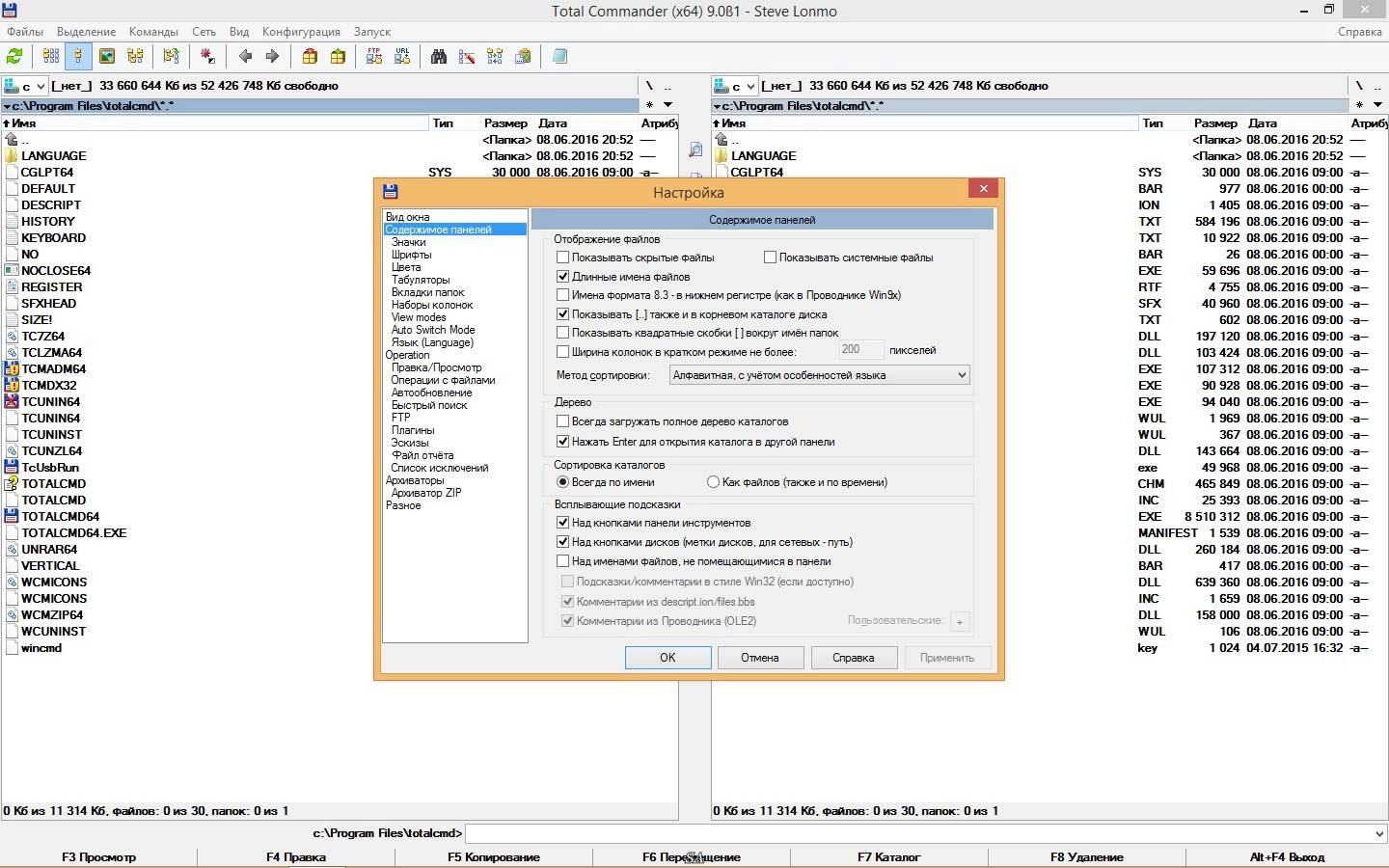Select Плагины in settings tree
Screen dimensions: 1389x868
coord(413,430)
